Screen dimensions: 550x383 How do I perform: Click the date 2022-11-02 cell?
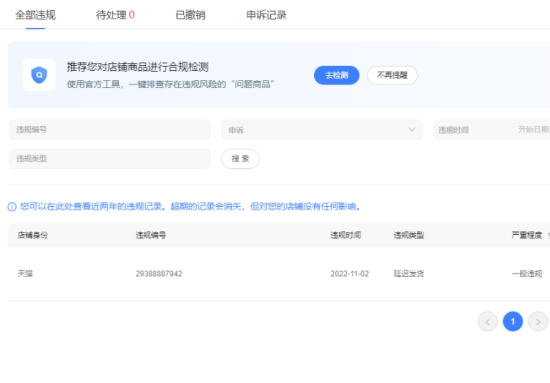tap(350, 274)
